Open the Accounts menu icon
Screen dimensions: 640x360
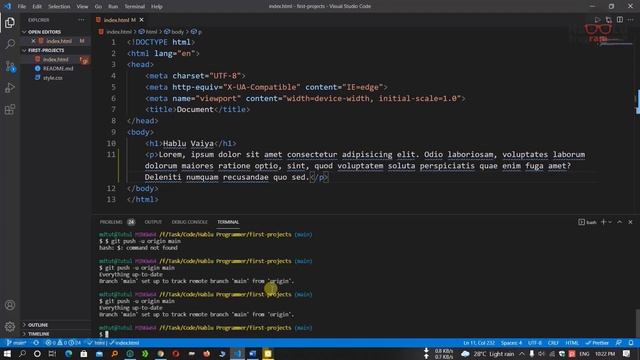tap(10, 305)
